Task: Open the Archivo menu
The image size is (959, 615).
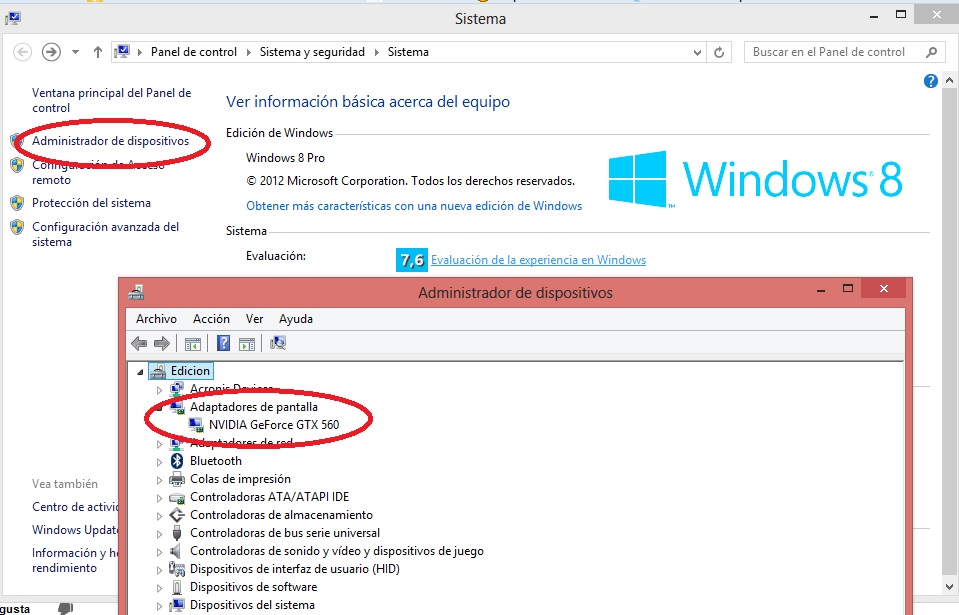Action: tap(156, 319)
